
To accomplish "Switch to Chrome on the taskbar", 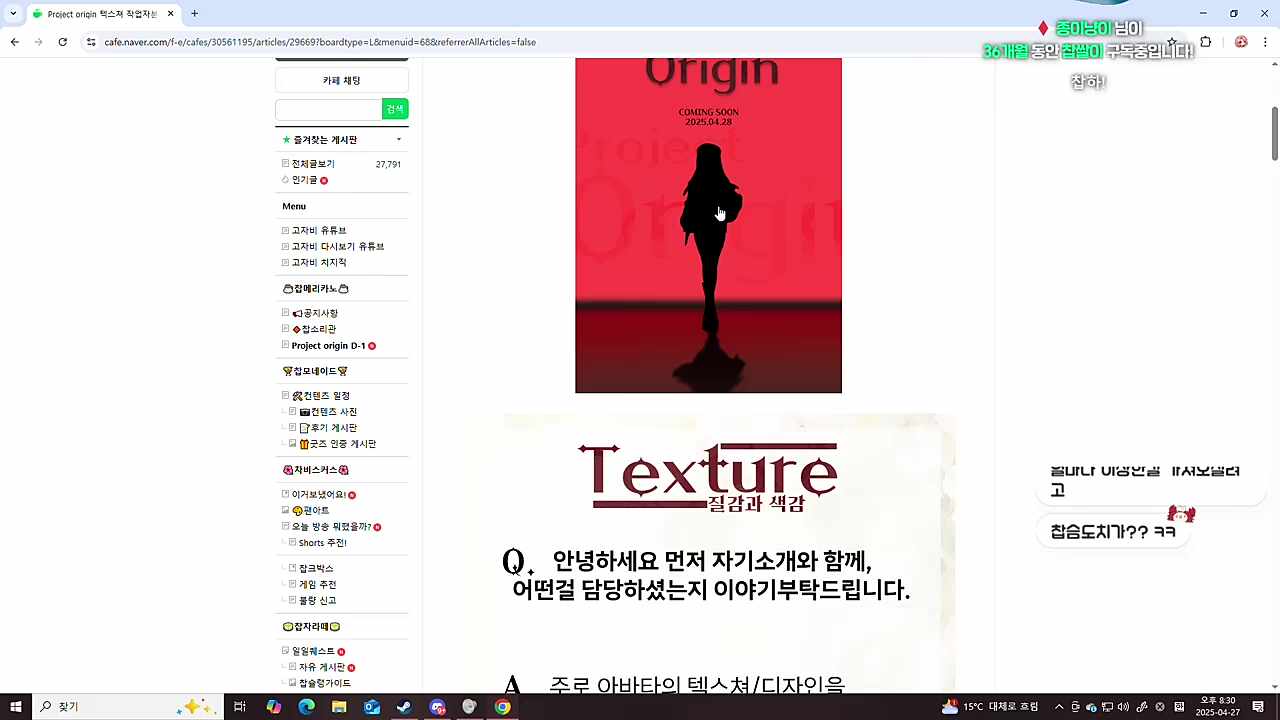I will point(502,707).
